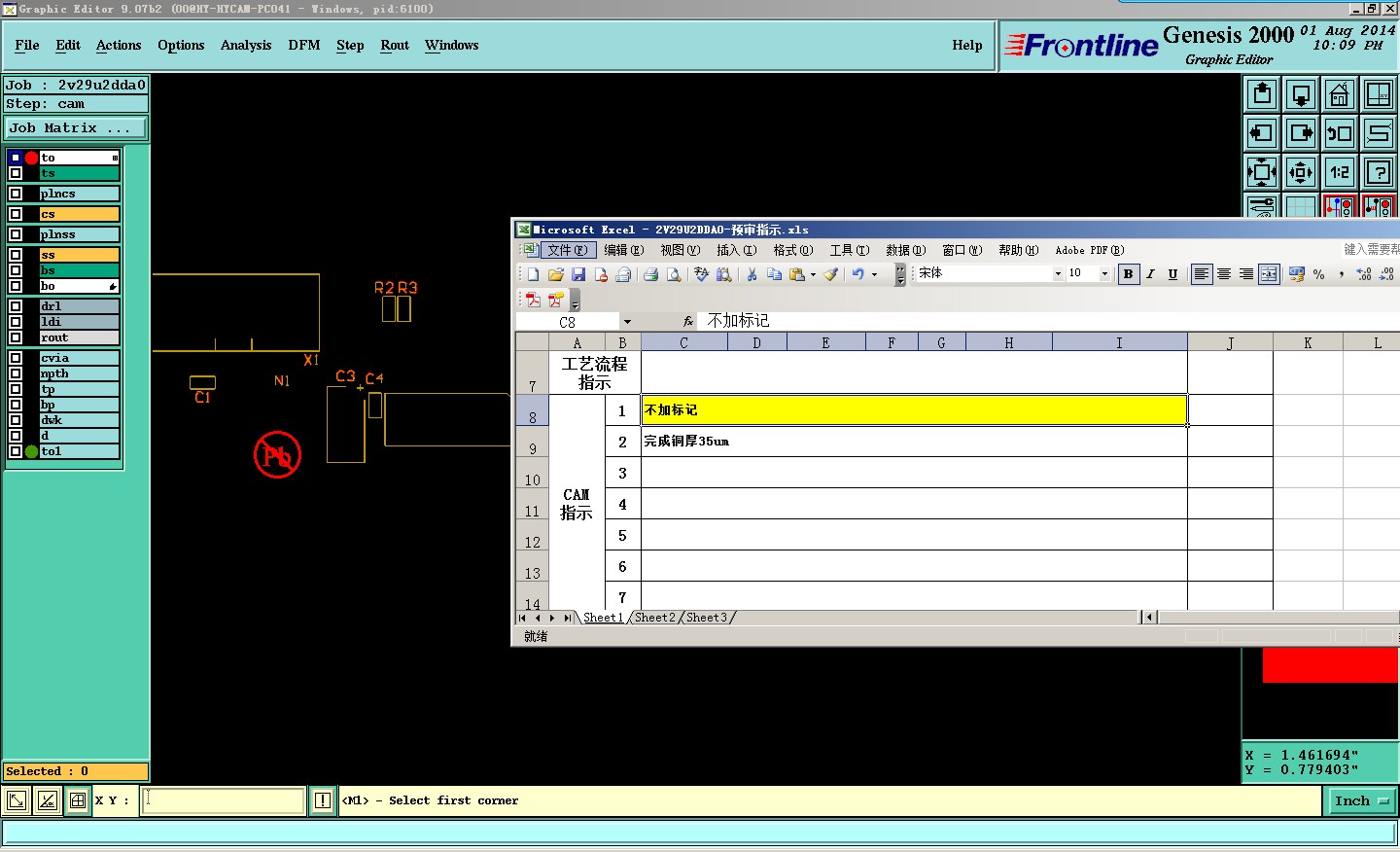This screenshot has height=852, width=1400.
Task: Click the pan down view icon
Action: pyautogui.click(x=1301, y=94)
